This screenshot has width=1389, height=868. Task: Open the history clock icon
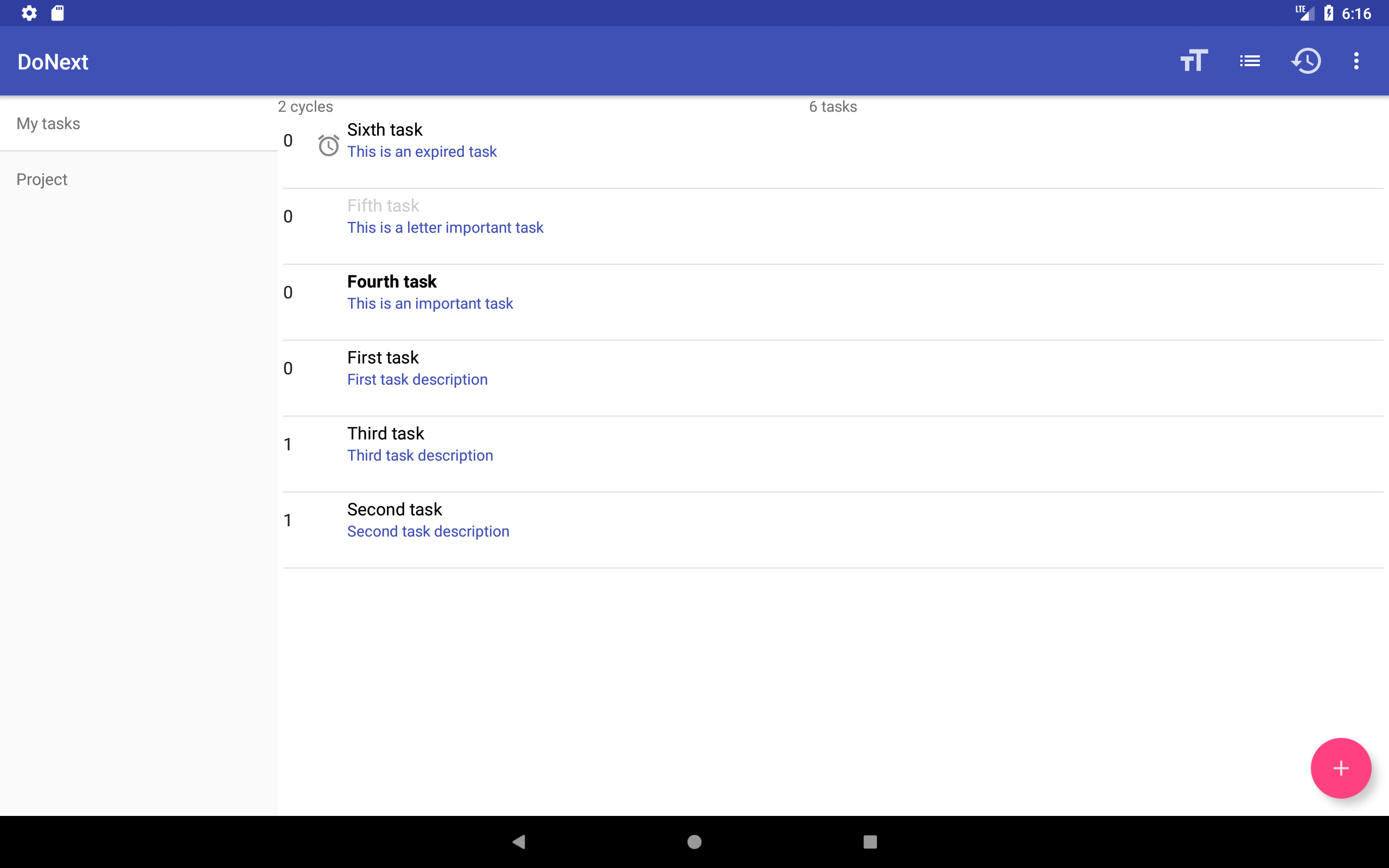click(x=1306, y=61)
